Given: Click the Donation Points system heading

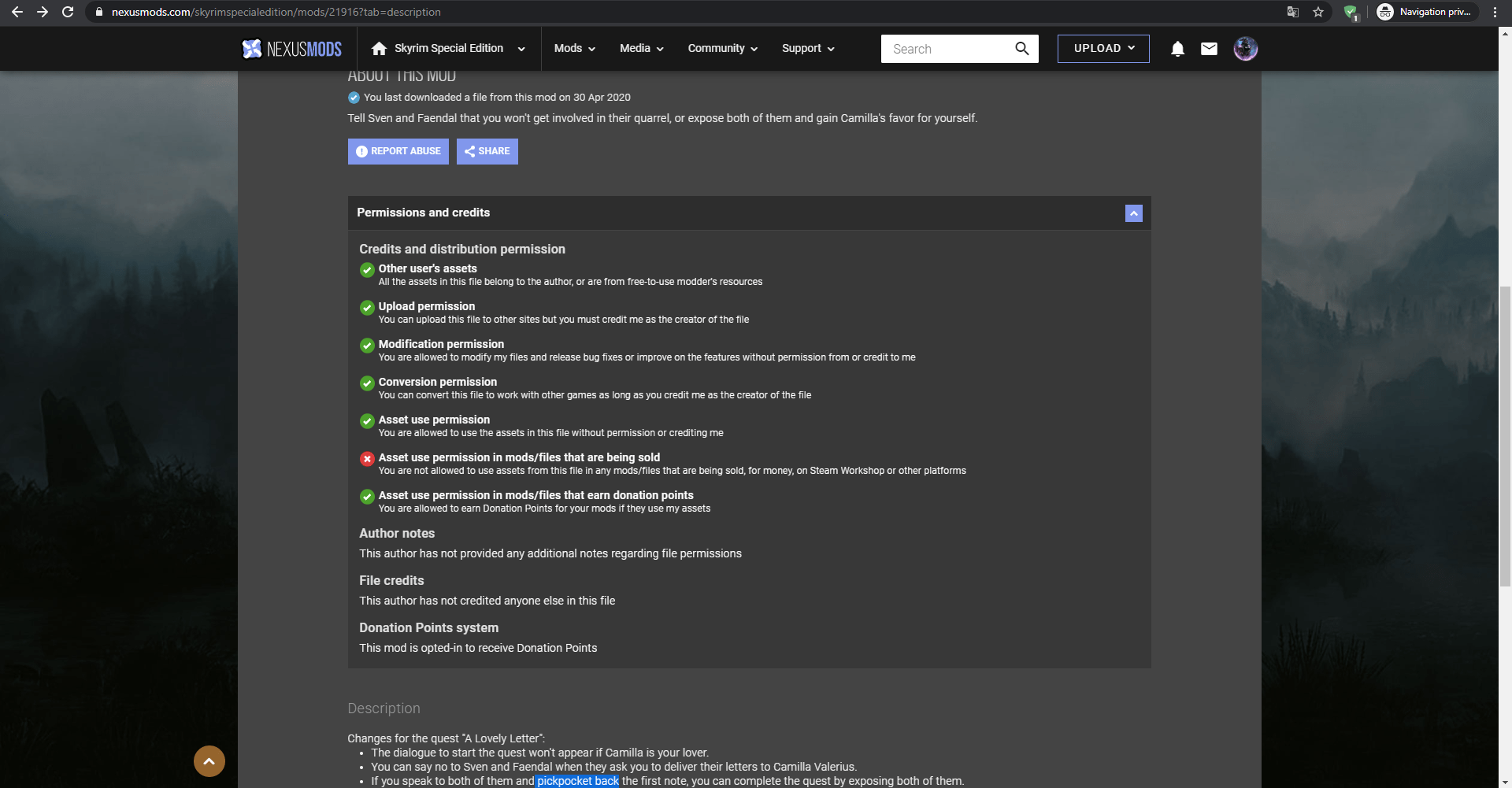Looking at the screenshot, I should coord(429,628).
